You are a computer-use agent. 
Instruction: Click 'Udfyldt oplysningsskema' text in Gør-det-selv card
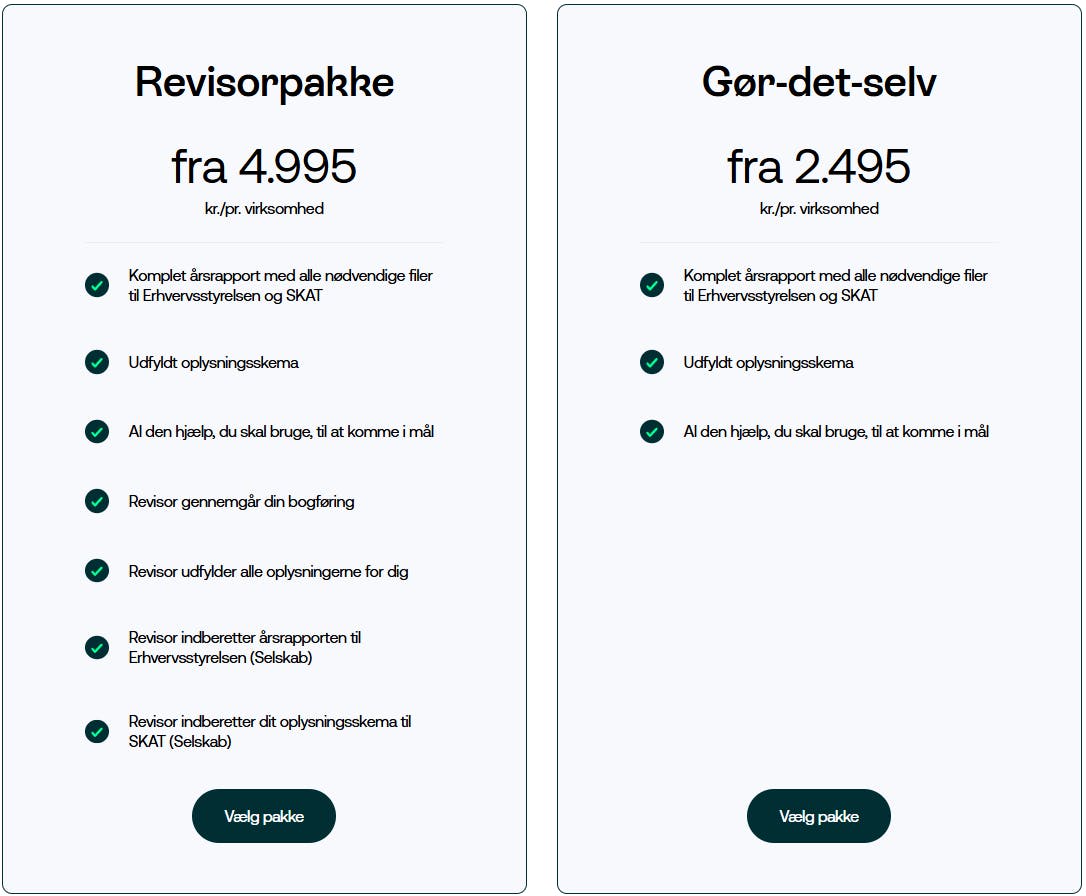(768, 362)
